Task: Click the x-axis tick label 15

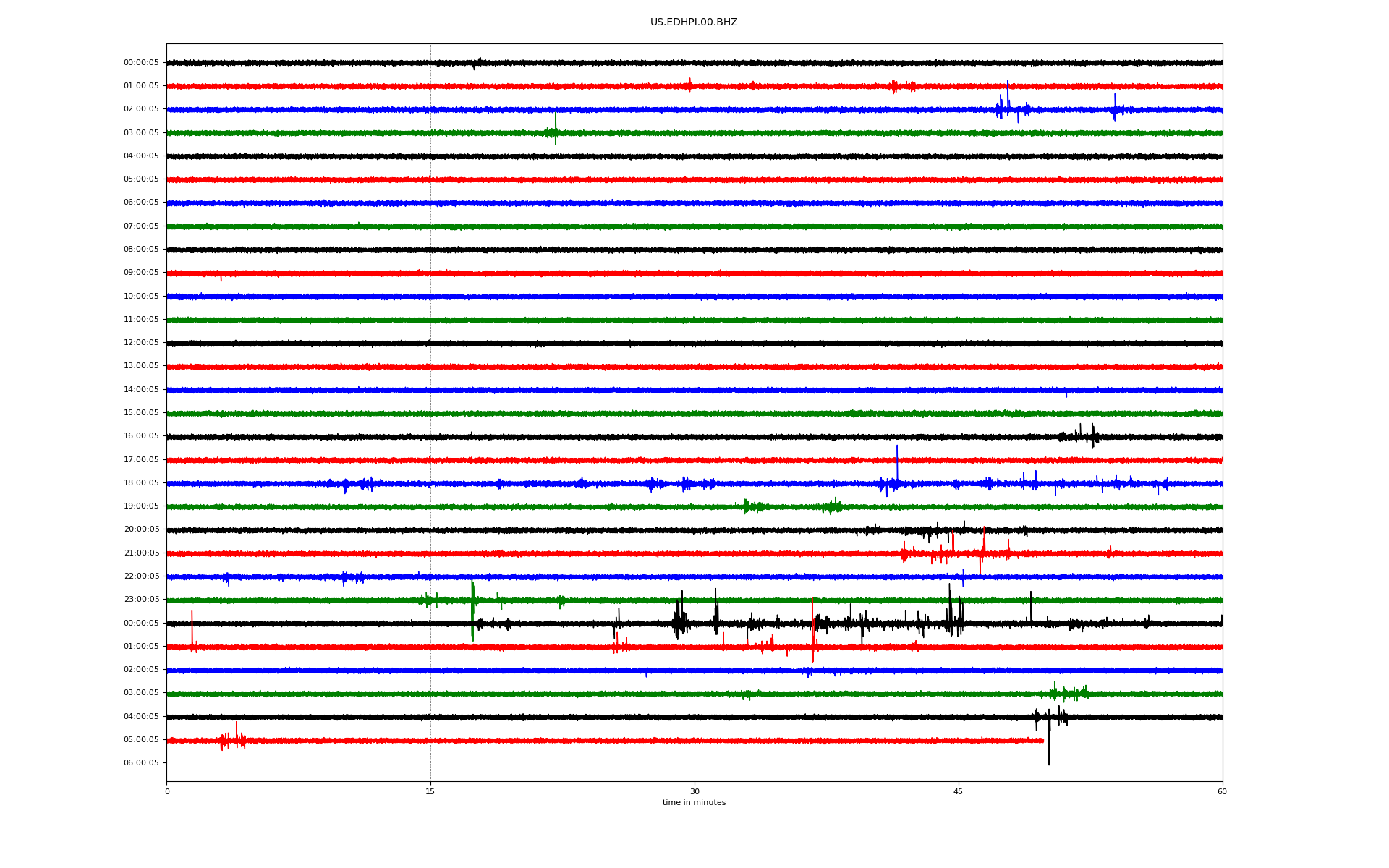Action: [430, 791]
